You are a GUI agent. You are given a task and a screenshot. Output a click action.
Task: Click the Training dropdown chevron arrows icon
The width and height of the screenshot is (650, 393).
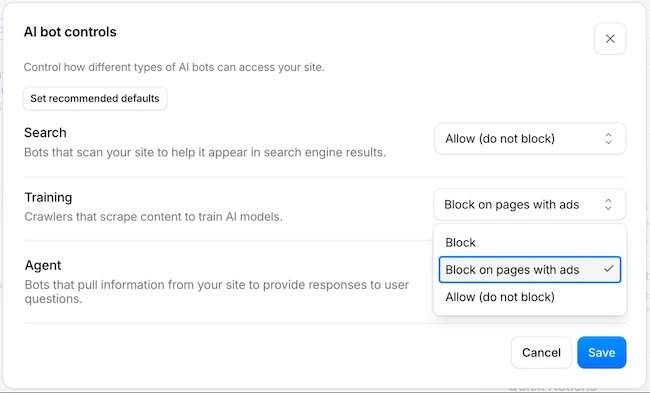tap(608, 204)
